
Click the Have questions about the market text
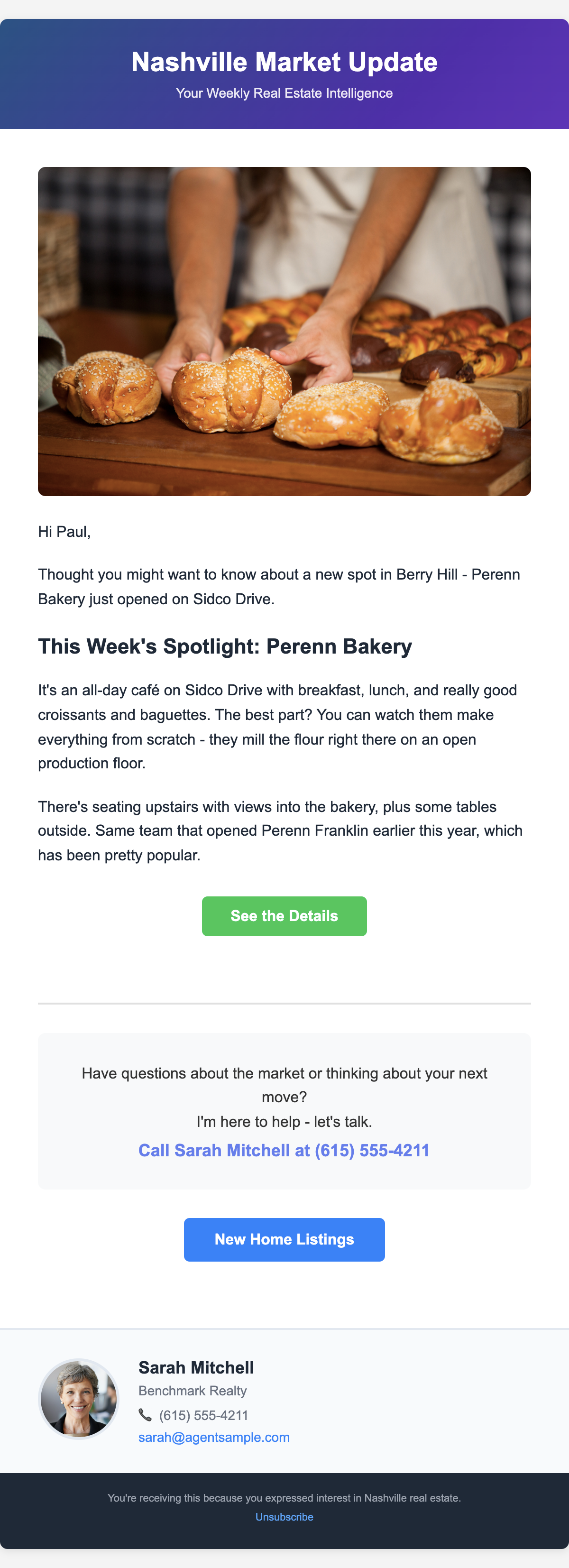point(284,1085)
